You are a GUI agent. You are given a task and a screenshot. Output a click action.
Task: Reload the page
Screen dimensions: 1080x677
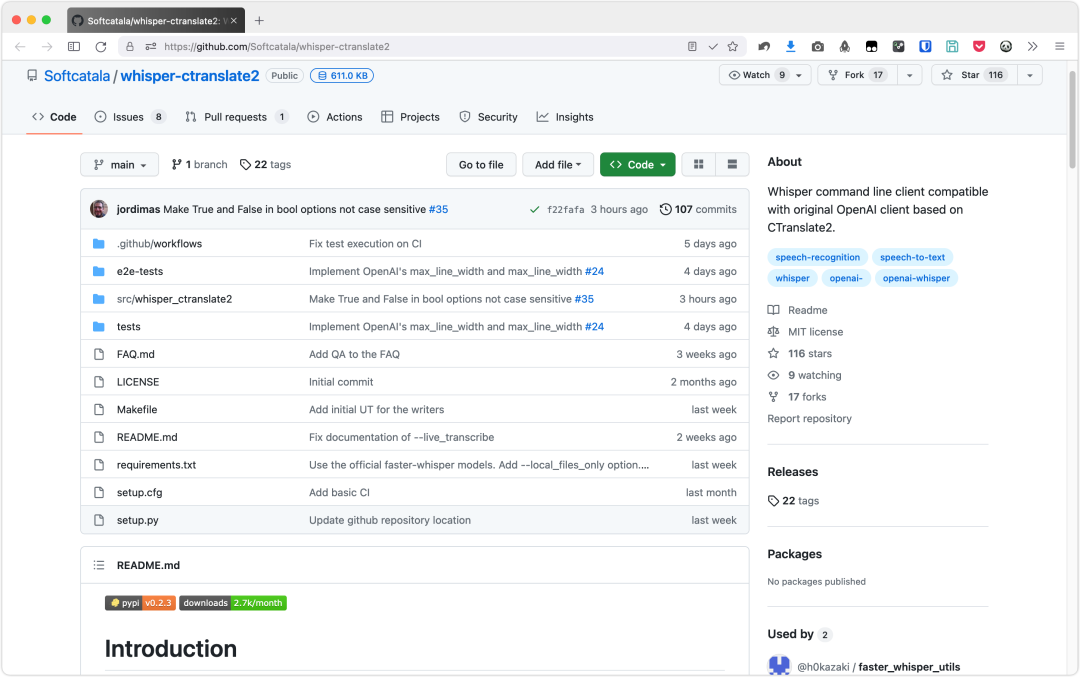(101, 47)
